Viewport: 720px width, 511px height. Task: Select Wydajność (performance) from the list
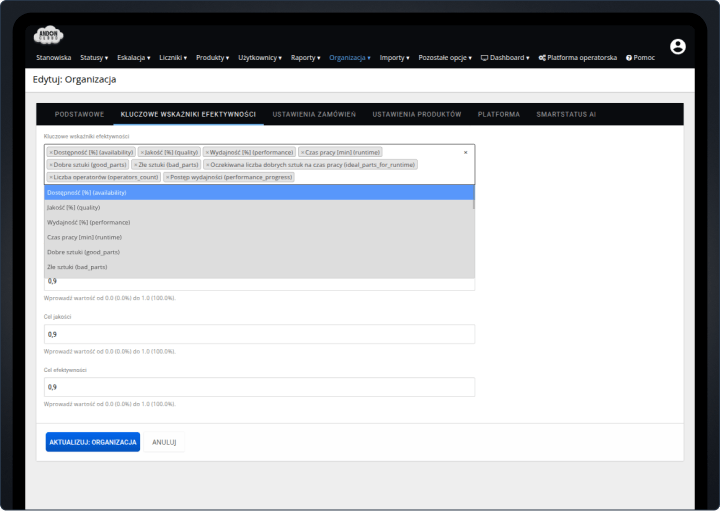tap(88, 222)
